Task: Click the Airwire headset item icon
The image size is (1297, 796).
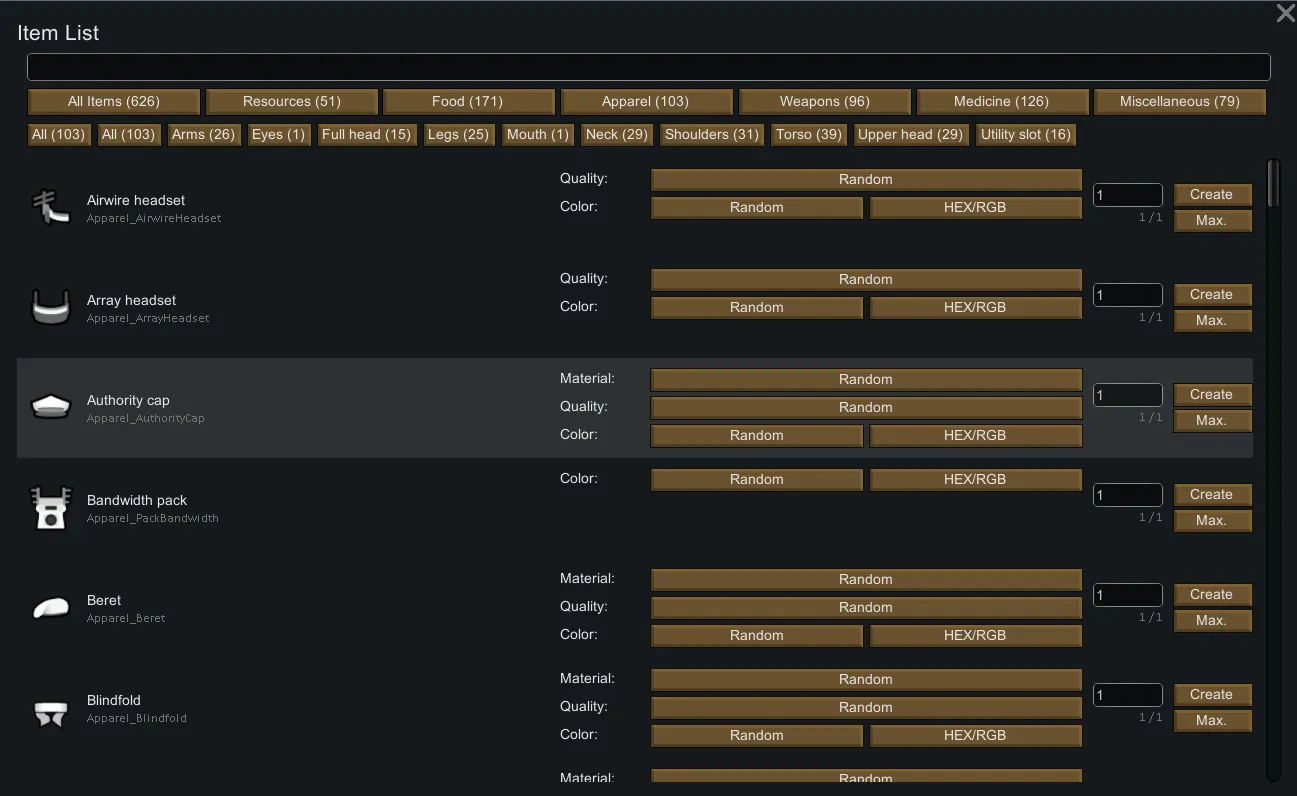Action: tap(50, 208)
